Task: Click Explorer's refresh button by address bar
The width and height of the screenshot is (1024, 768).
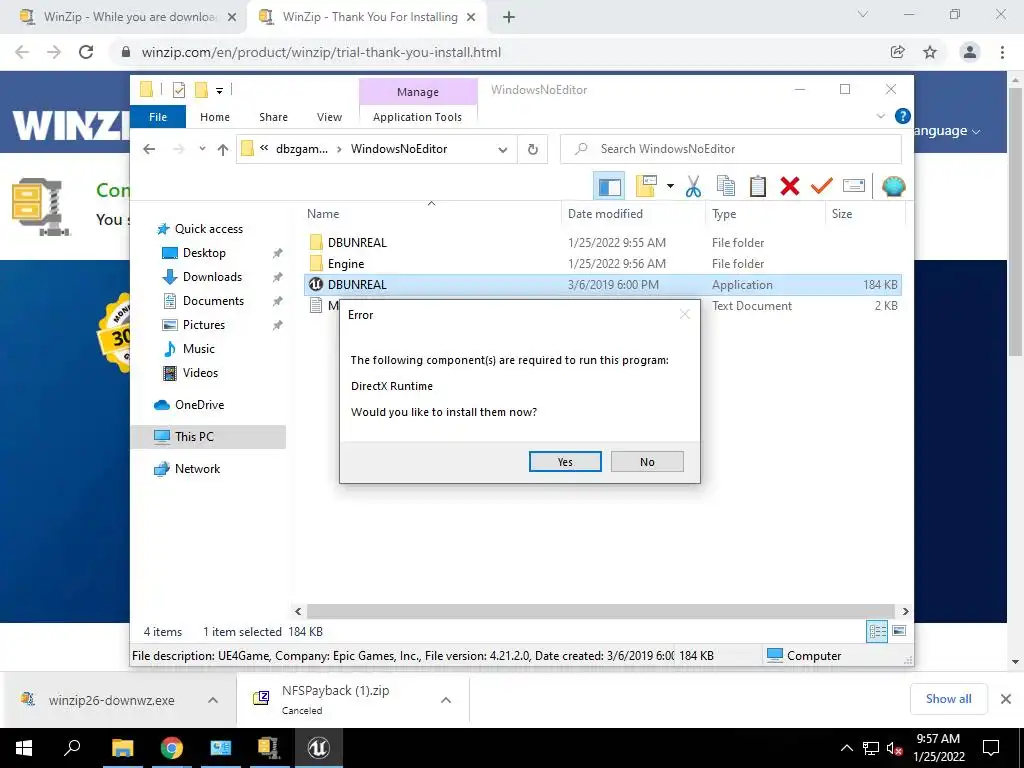Action: pyautogui.click(x=533, y=150)
